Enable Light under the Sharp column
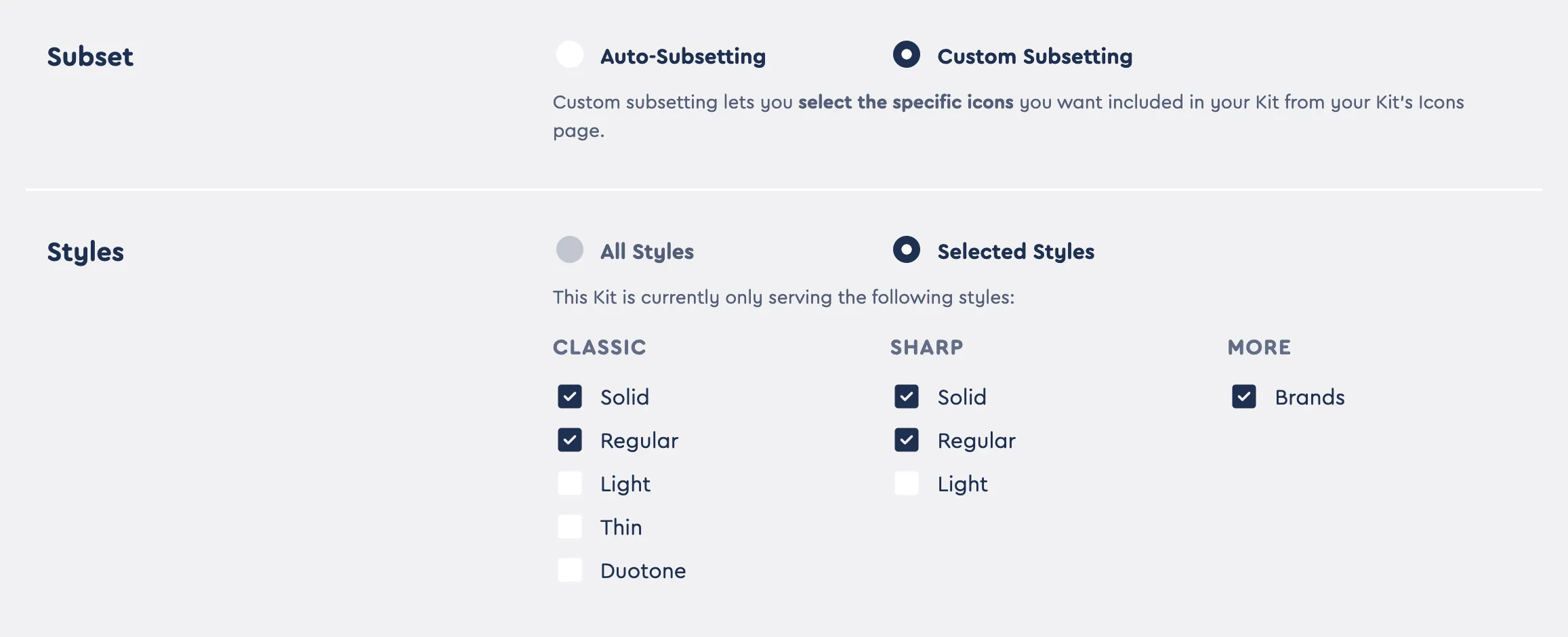The width and height of the screenshot is (1568, 637). (x=907, y=483)
